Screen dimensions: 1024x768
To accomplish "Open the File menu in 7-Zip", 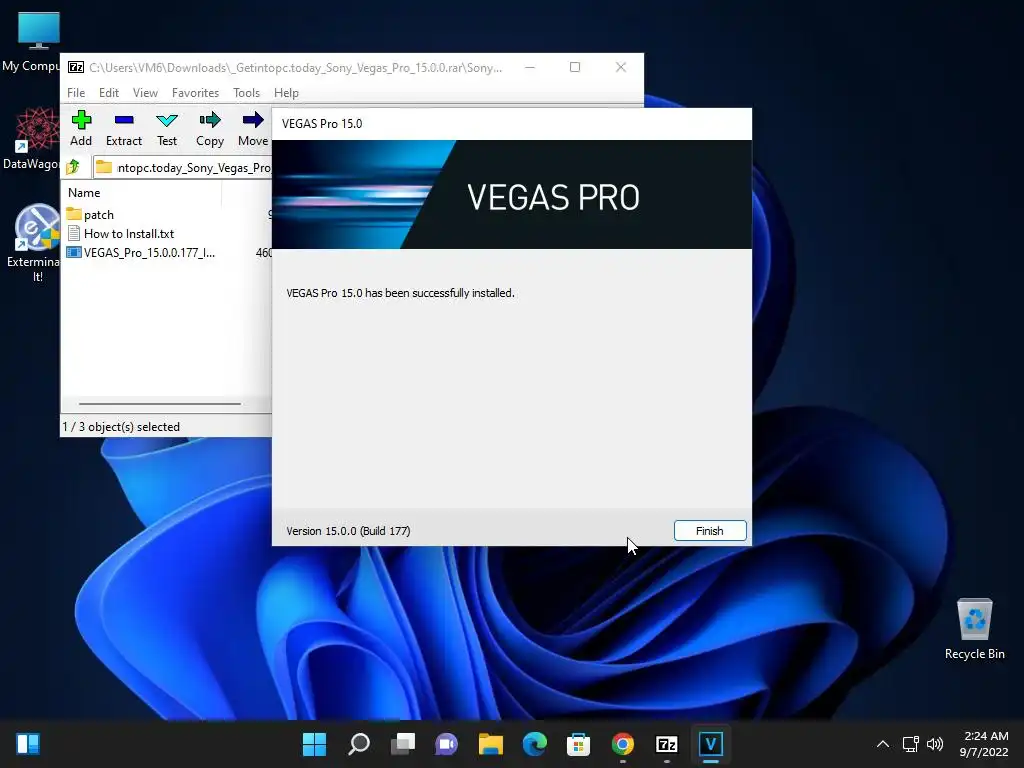I will point(76,93).
